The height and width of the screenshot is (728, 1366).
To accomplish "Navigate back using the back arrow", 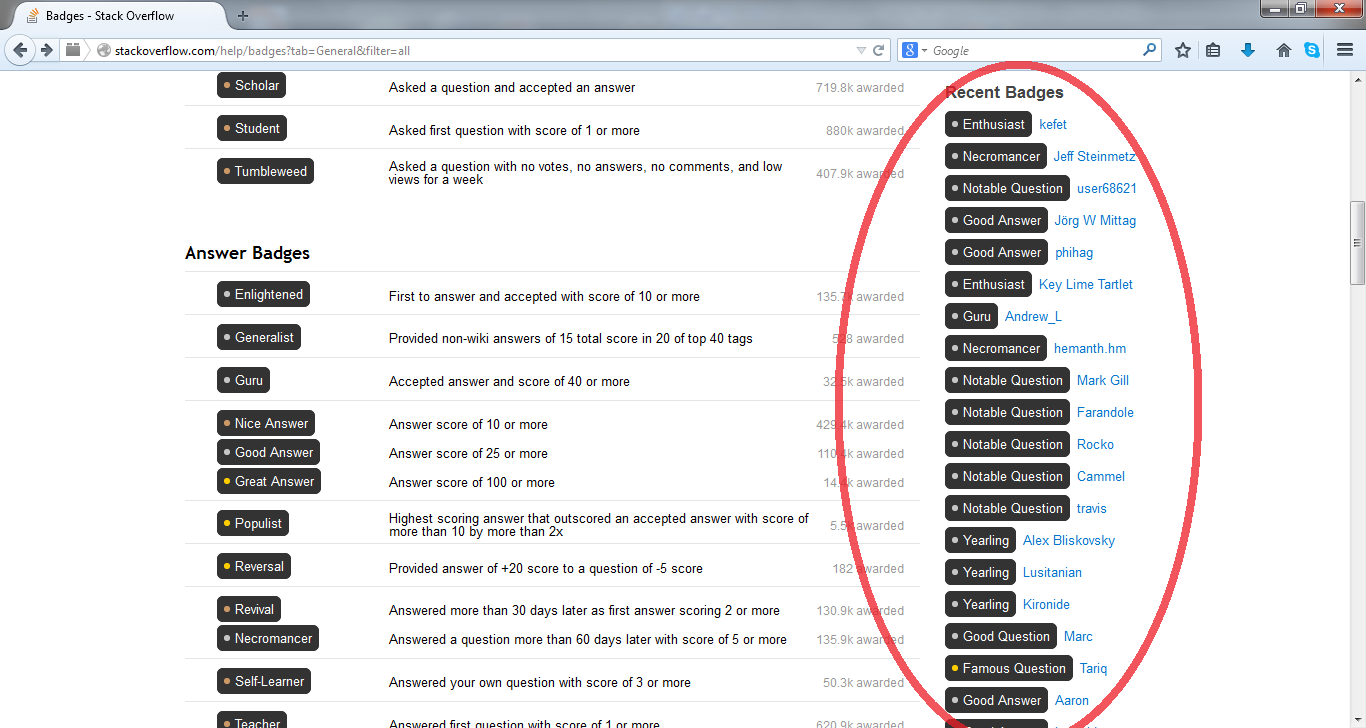I will coord(20,50).
